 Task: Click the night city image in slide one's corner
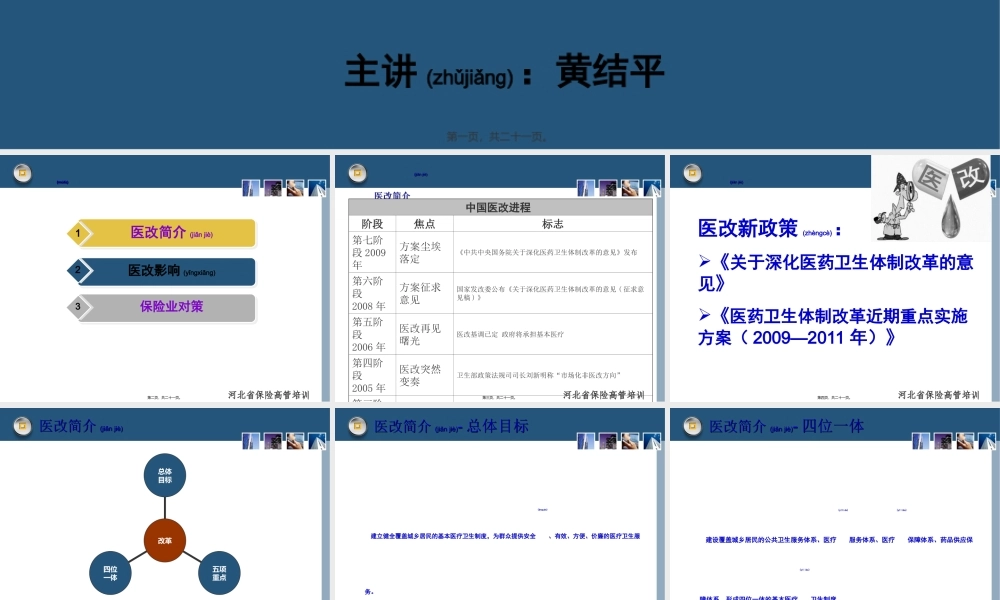pyautogui.click(x=272, y=188)
